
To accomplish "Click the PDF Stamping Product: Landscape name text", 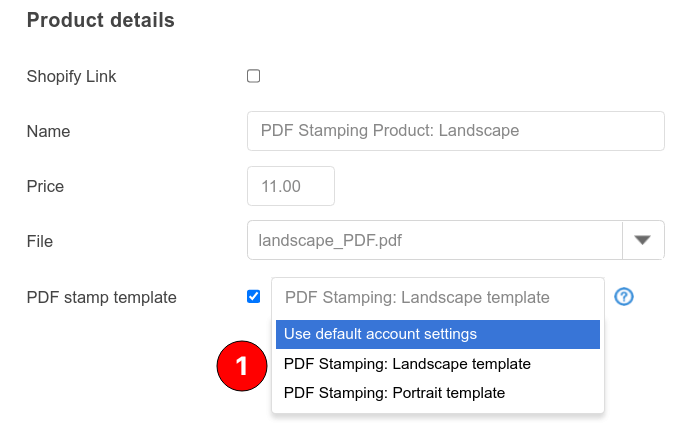I will (x=389, y=131).
